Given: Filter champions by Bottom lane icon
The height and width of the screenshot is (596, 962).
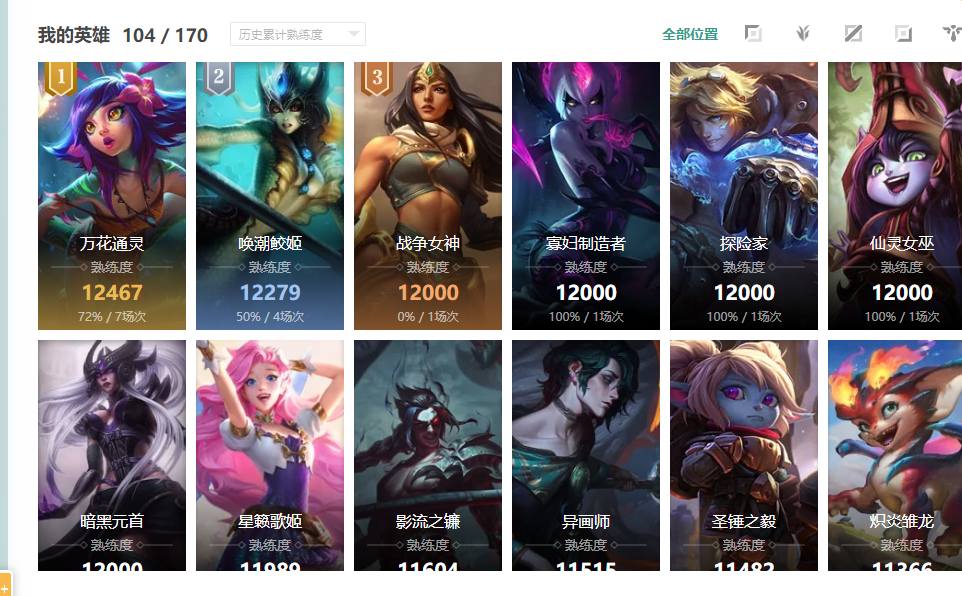Looking at the screenshot, I should point(903,34).
